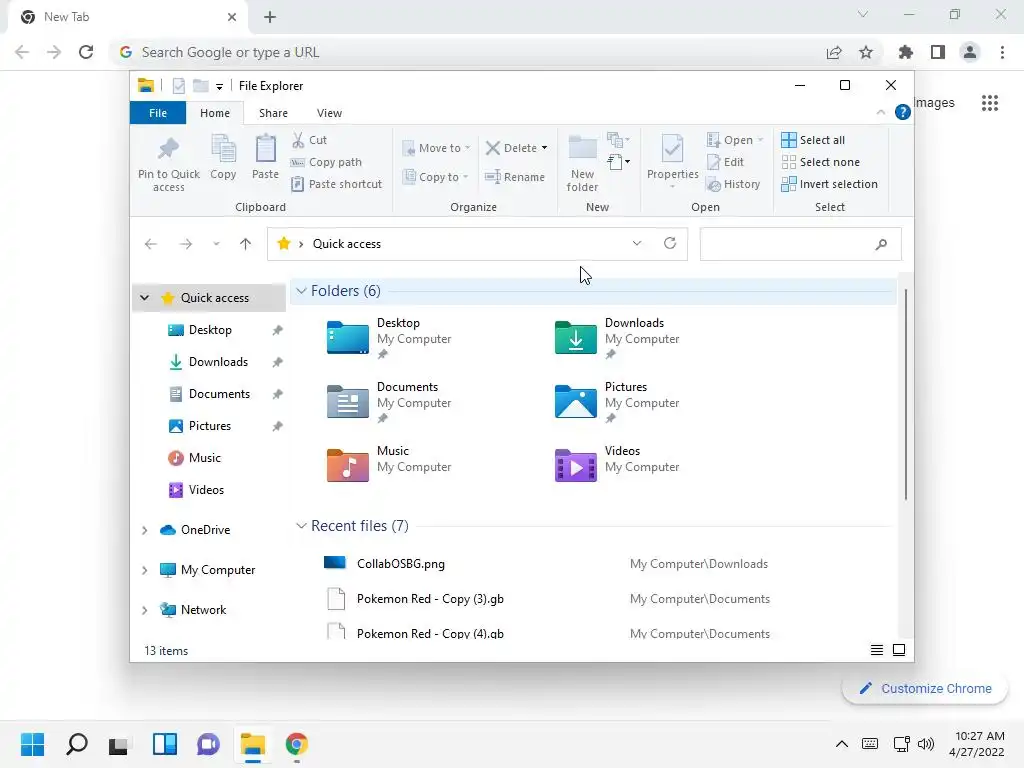
Task: Bookmark this tab with star icon
Action: click(866, 52)
